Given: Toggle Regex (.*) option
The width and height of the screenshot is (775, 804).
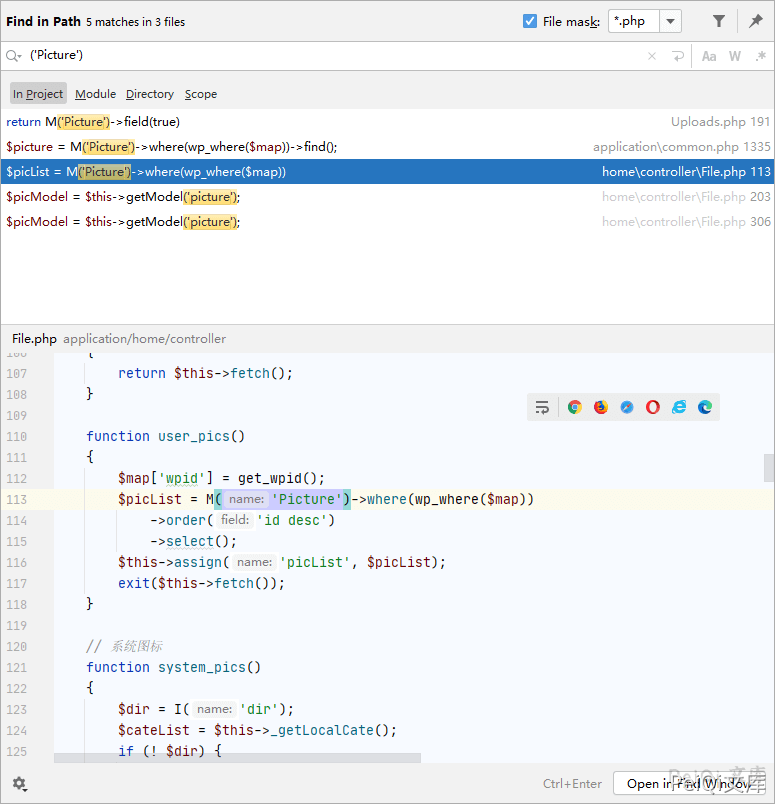Looking at the screenshot, I should click(761, 56).
